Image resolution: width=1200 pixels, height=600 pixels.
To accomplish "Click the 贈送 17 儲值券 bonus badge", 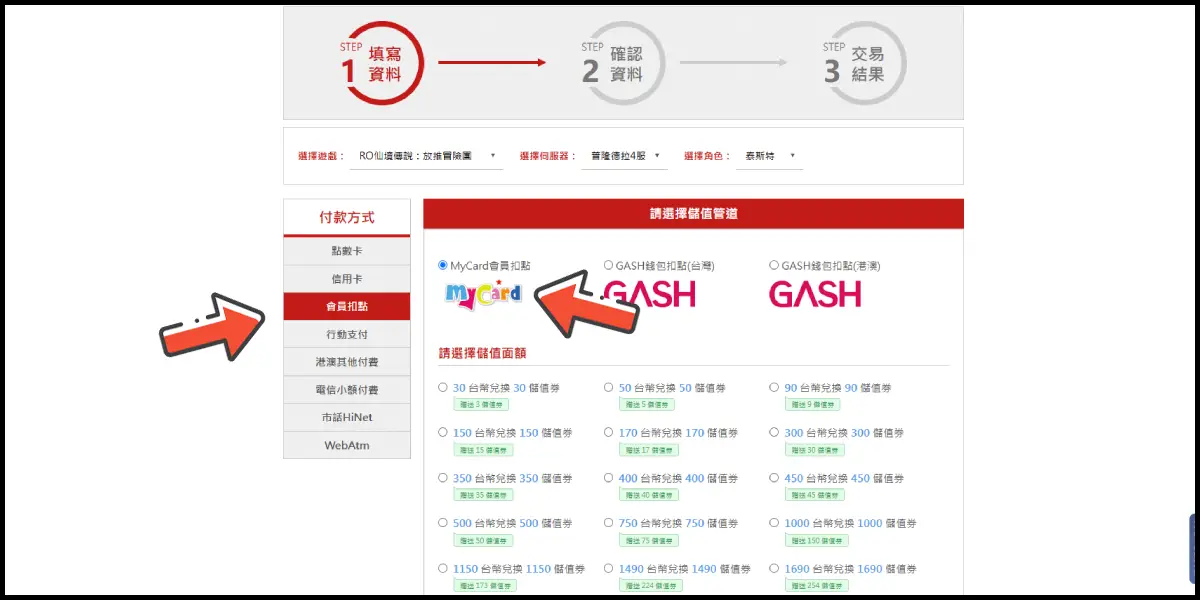I will (649, 450).
